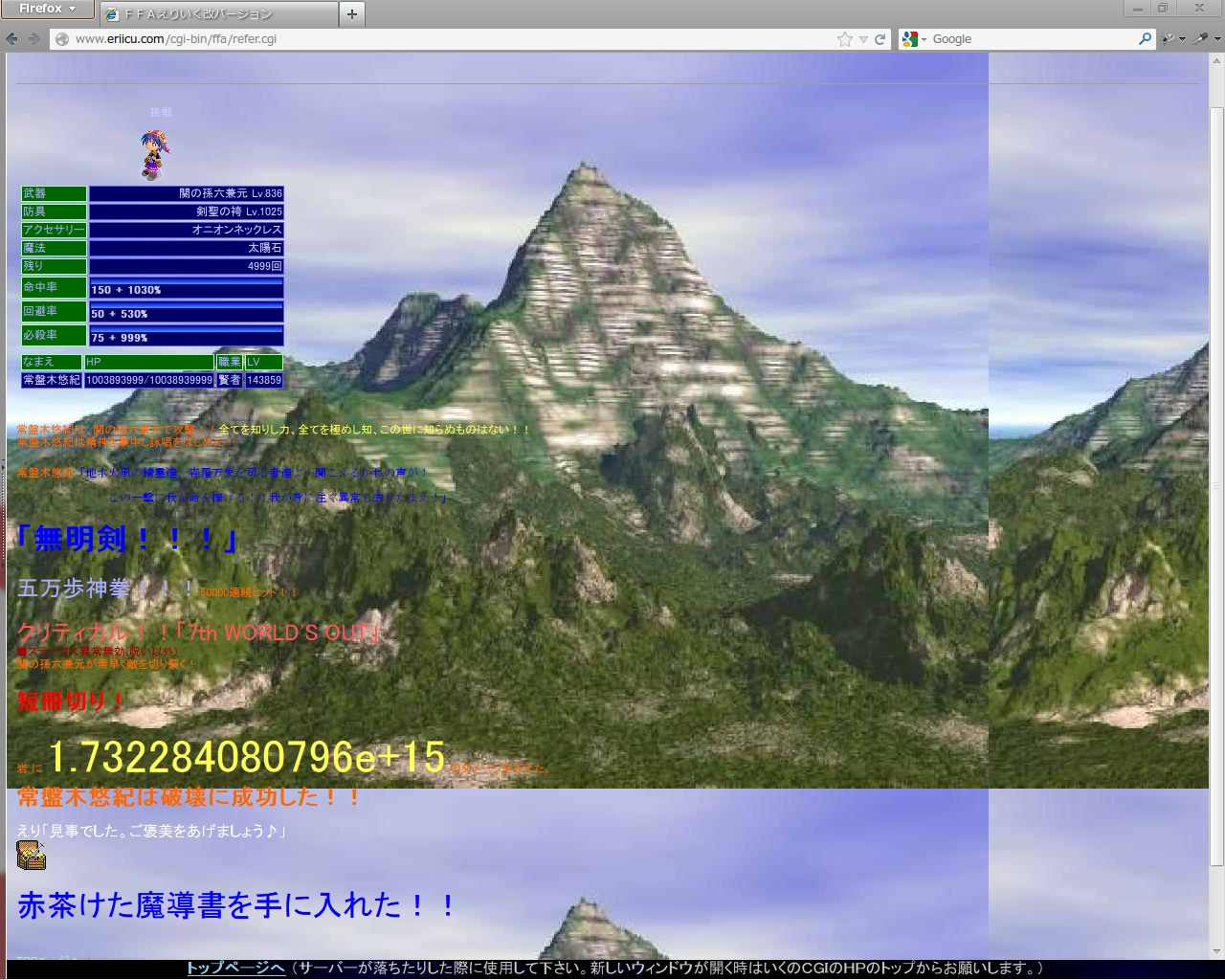
Task: Click the 残り label cell
Action: 54,266
